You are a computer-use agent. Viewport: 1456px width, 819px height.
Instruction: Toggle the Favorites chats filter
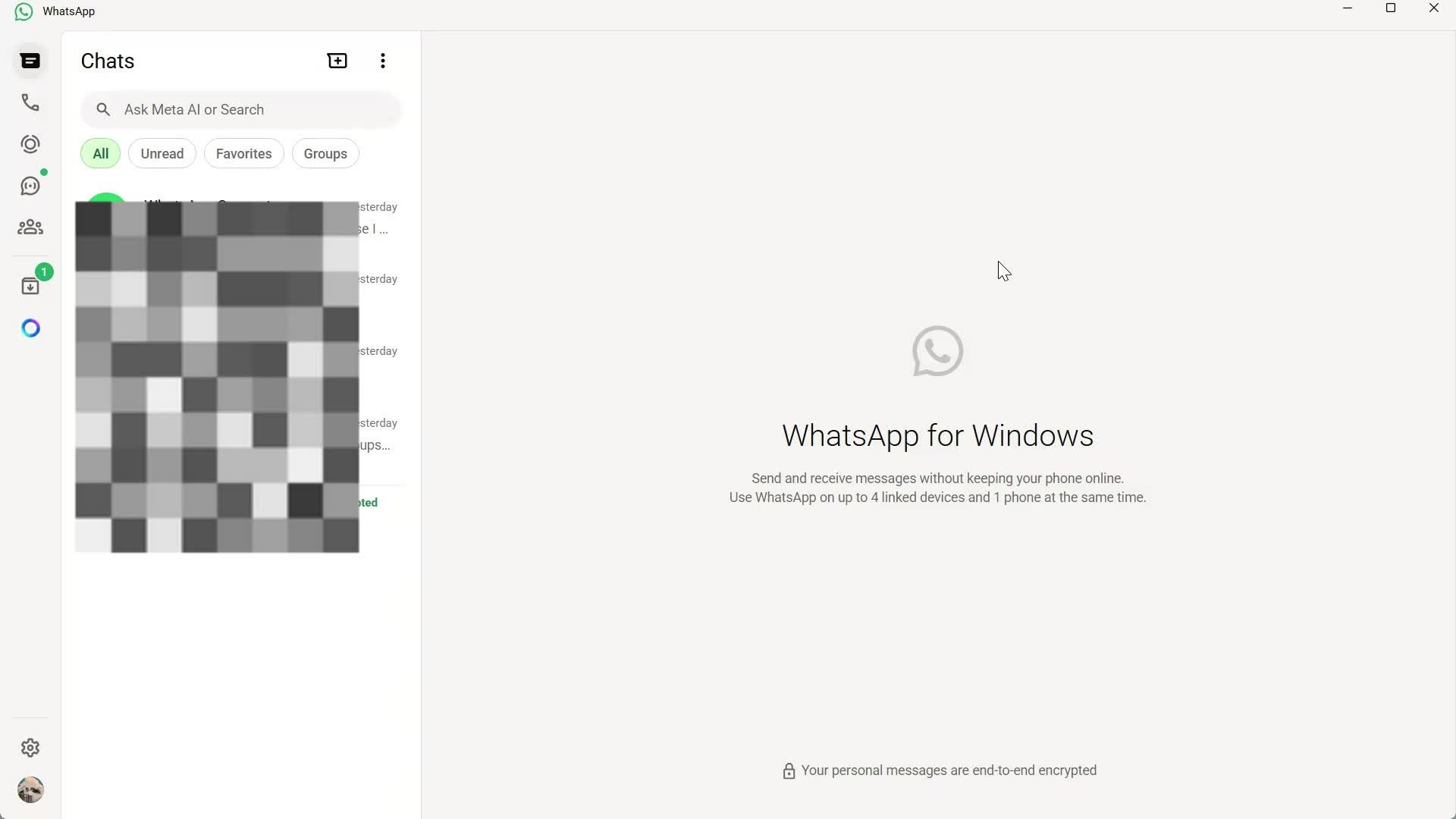pos(243,153)
